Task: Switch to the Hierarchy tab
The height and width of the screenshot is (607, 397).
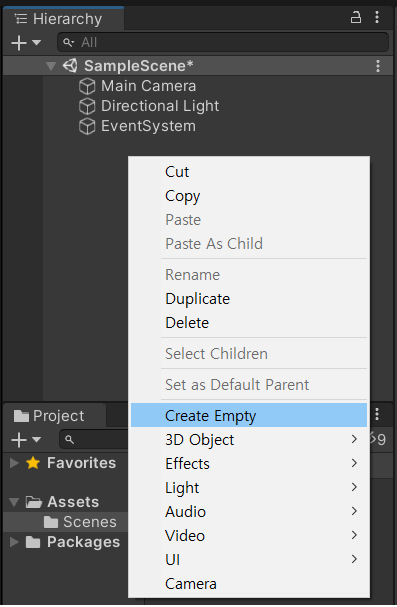Action: [x=64, y=19]
